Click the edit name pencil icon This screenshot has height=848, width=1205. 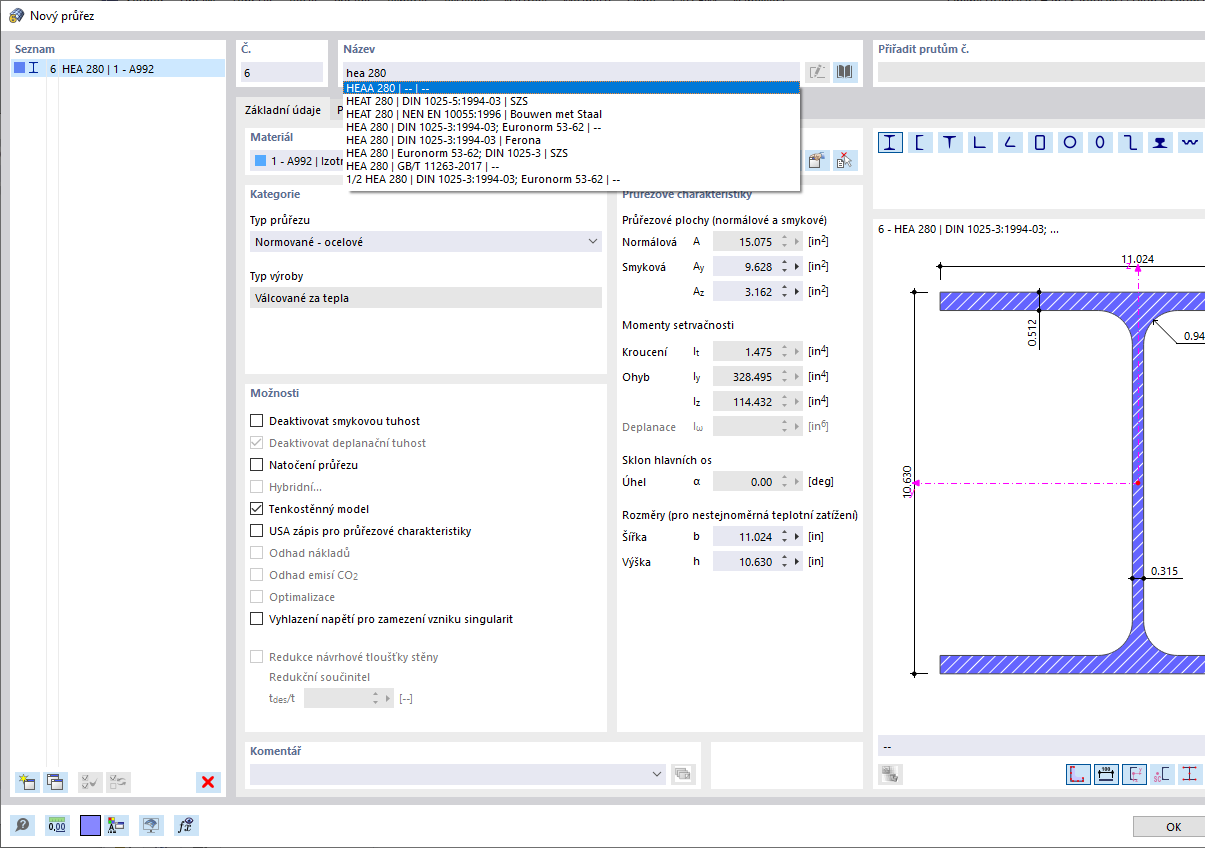[818, 72]
